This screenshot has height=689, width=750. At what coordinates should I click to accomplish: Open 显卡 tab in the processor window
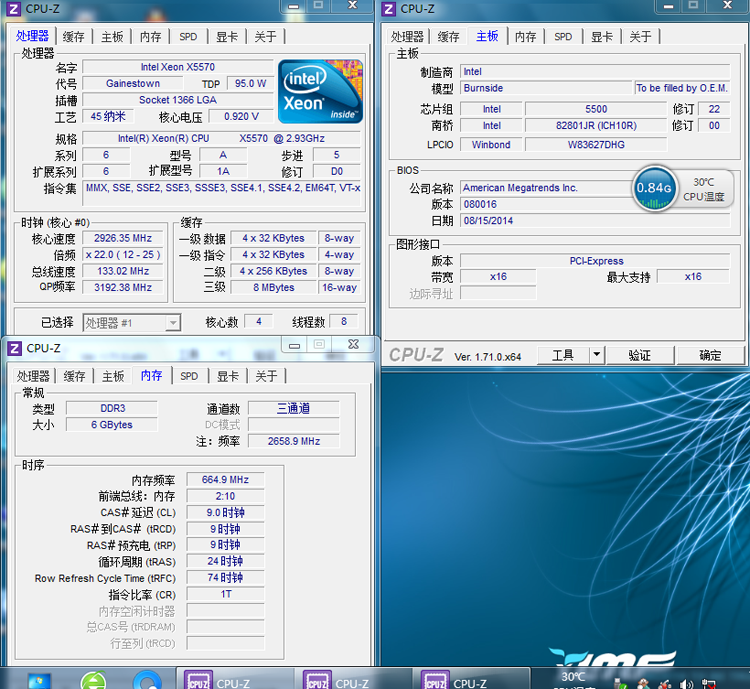[227, 37]
